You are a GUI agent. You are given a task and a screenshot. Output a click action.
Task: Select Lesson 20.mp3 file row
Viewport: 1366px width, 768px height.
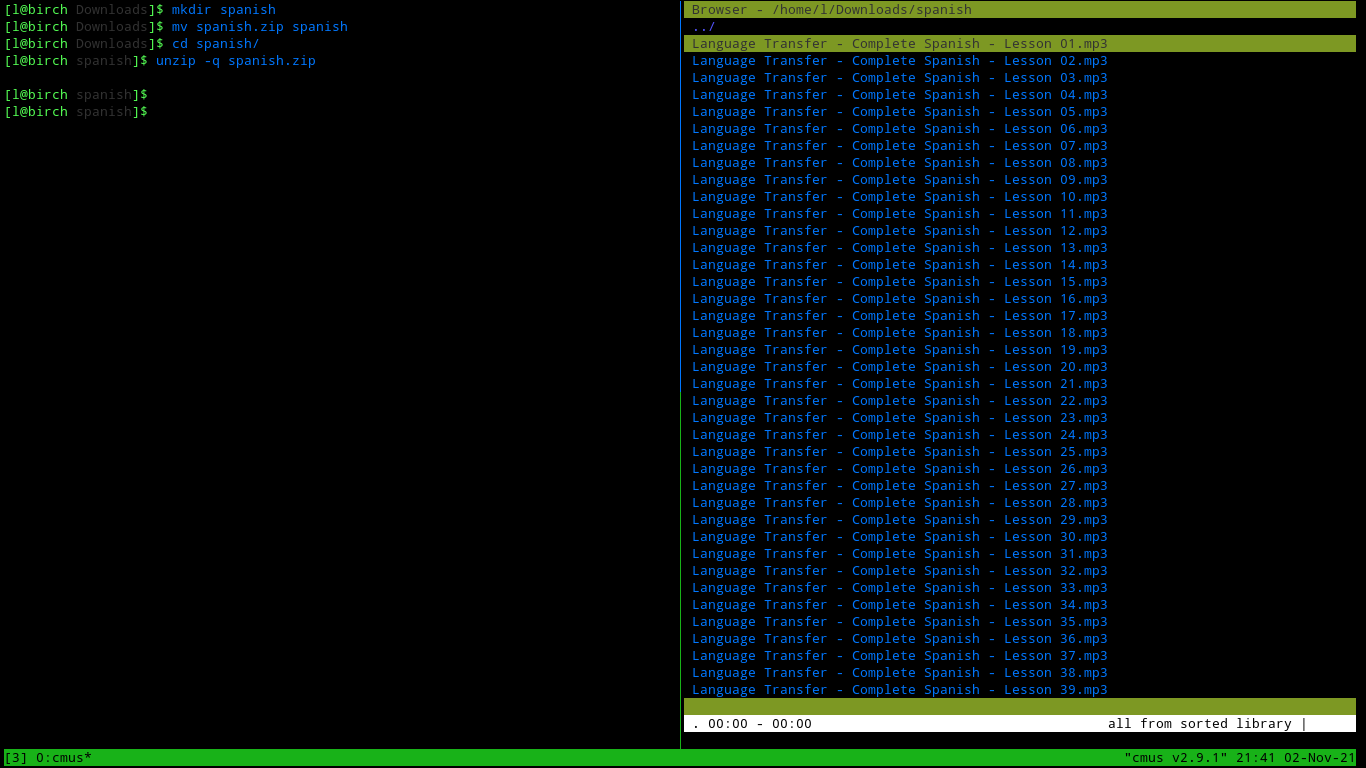tap(1020, 366)
